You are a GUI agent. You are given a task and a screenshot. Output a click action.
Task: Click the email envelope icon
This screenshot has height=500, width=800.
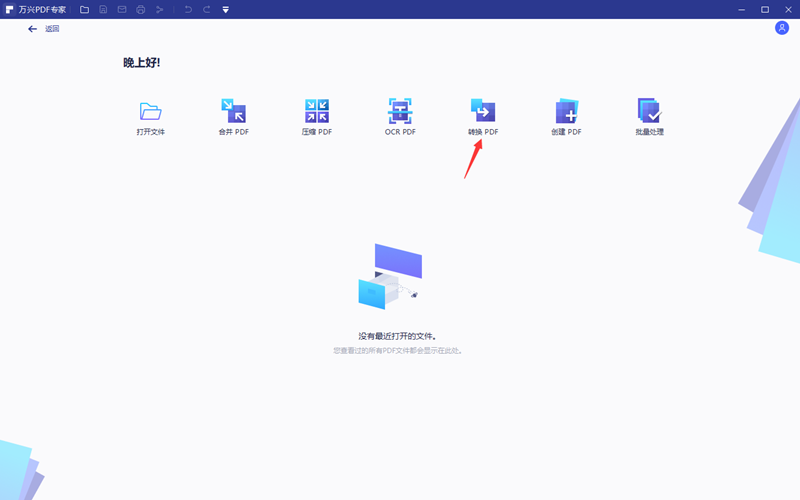122,9
